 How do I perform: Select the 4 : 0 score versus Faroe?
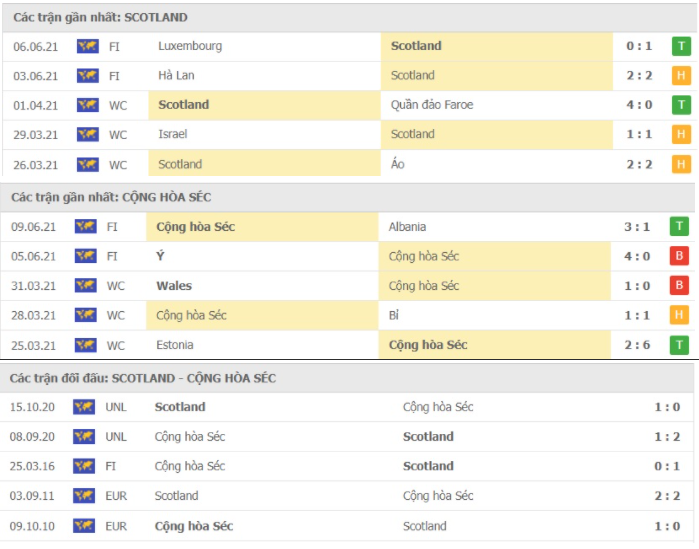pyautogui.click(x=639, y=105)
